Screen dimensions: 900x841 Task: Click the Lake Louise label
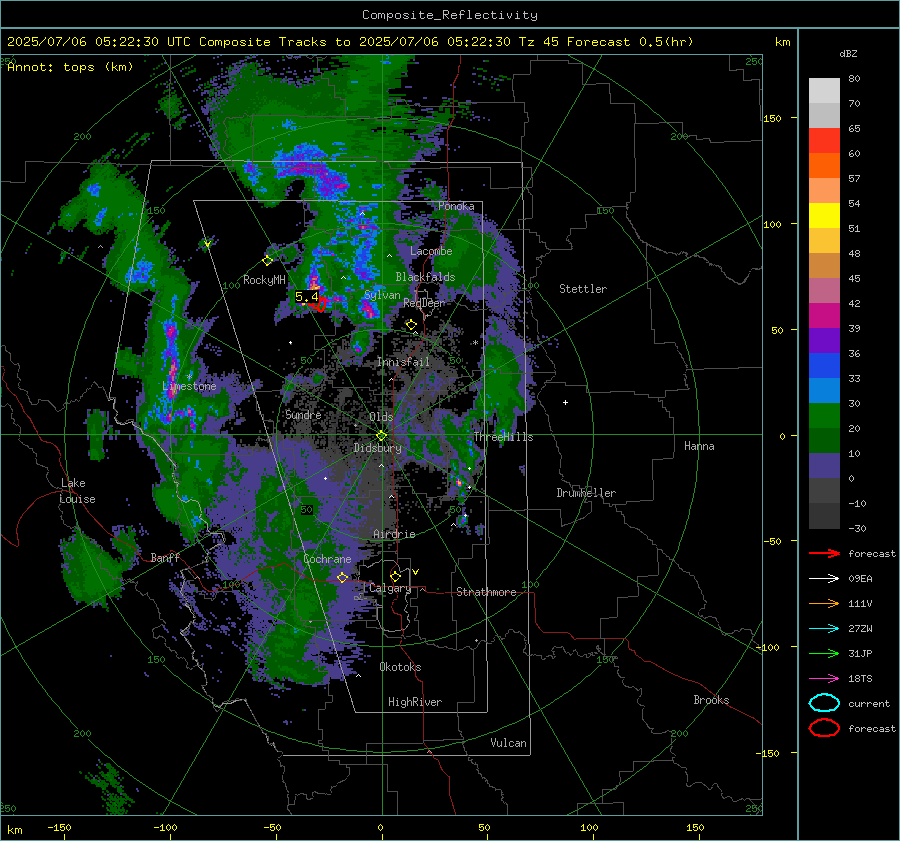(77, 491)
